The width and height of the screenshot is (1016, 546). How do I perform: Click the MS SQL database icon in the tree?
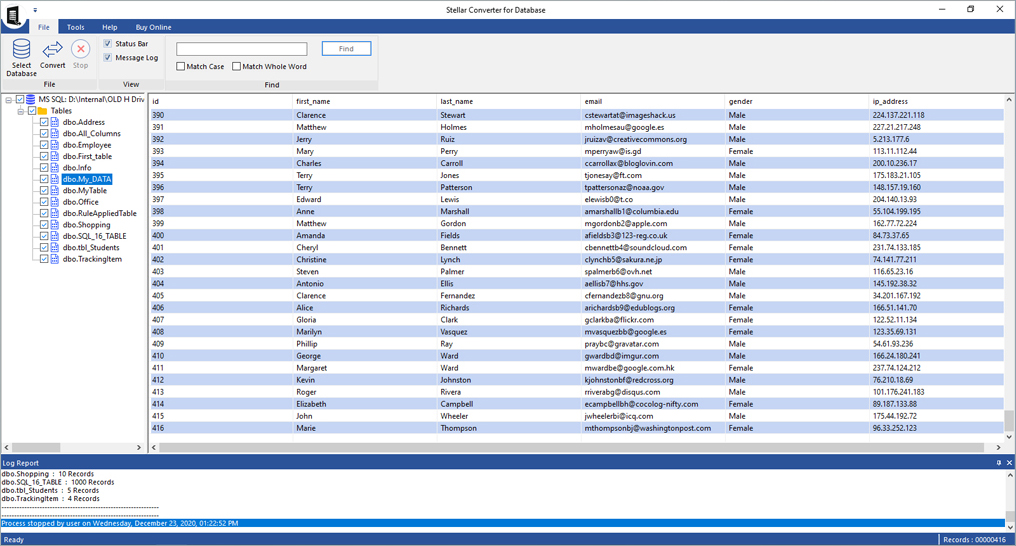tap(30, 99)
